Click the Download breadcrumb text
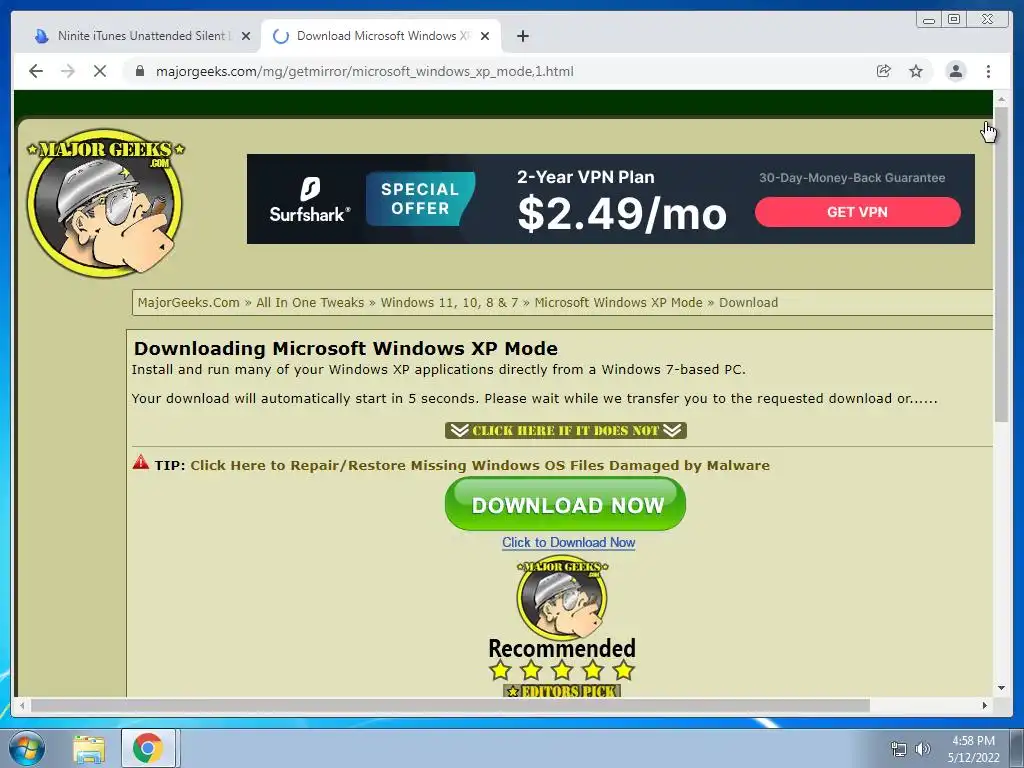Image resolution: width=1024 pixels, height=768 pixels. pyautogui.click(x=748, y=302)
